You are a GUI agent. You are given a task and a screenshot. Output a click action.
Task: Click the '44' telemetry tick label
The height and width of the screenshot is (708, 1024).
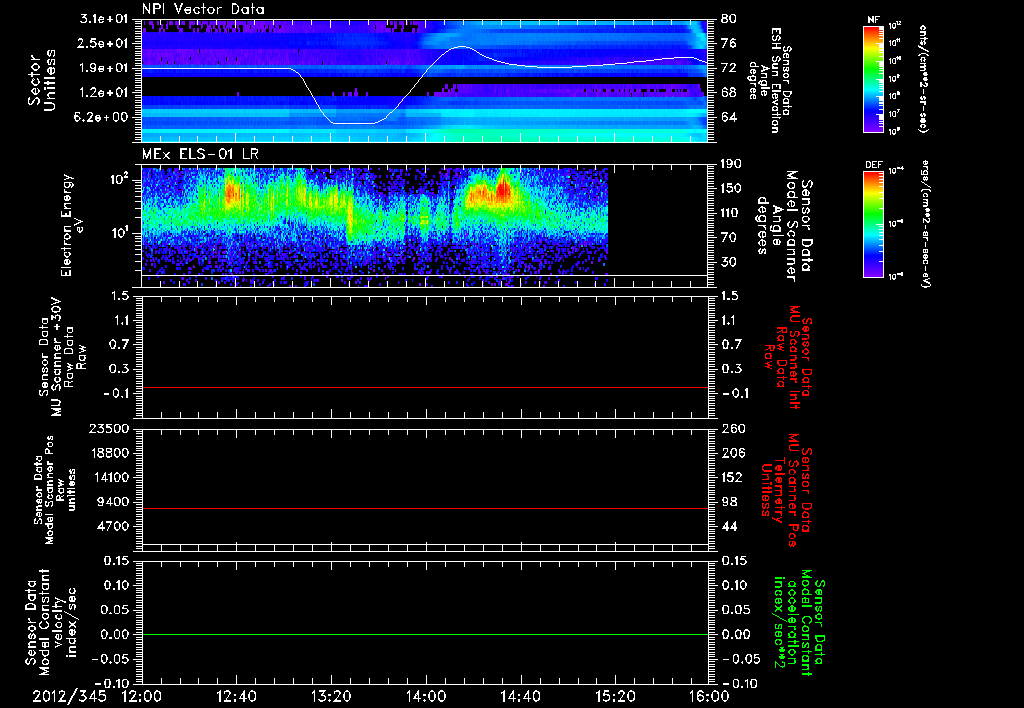pyautogui.click(x=729, y=526)
